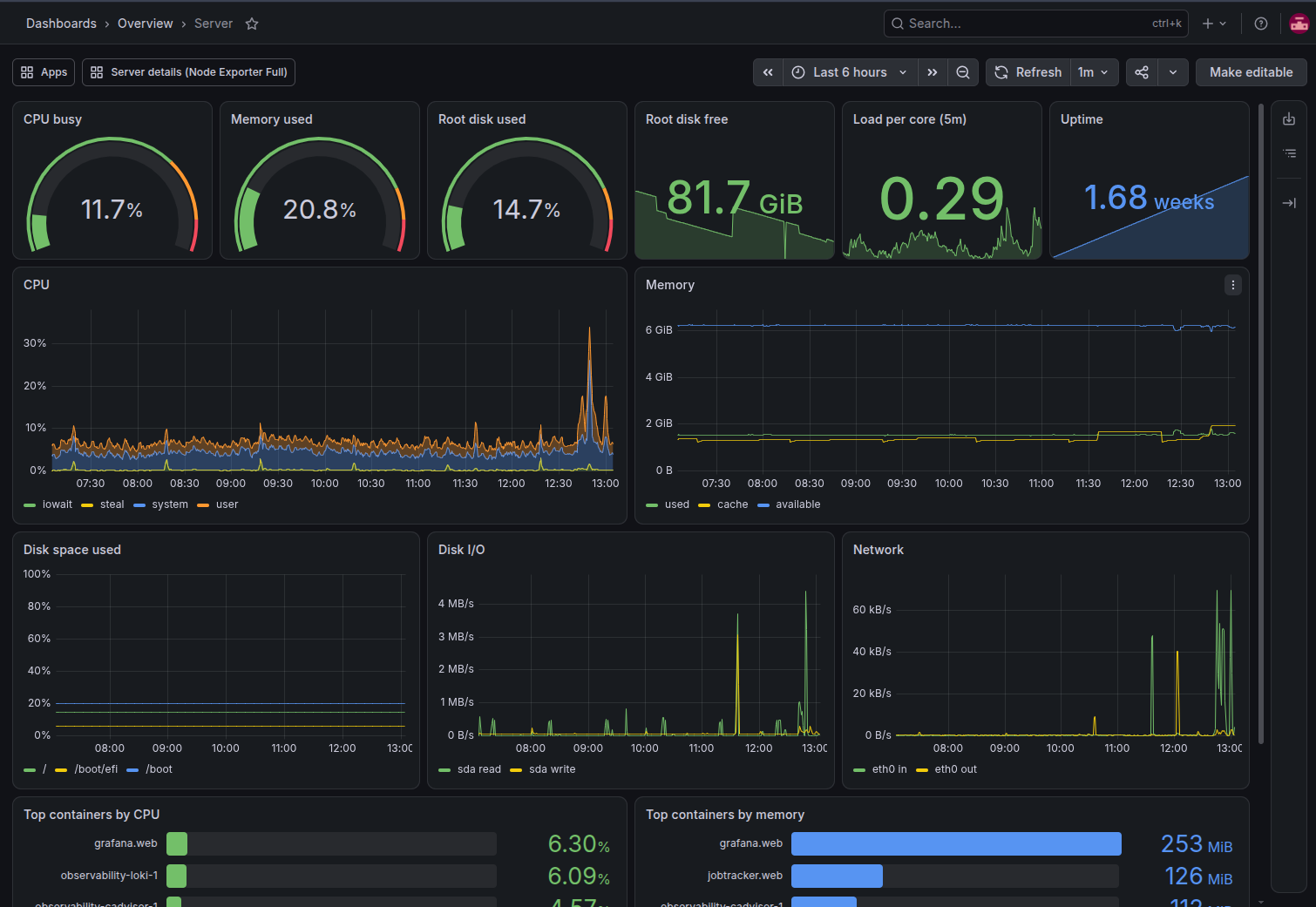Image resolution: width=1316 pixels, height=907 pixels.
Task: Zoom out the time range
Action: pyautogui.click(x=962, y=72)
